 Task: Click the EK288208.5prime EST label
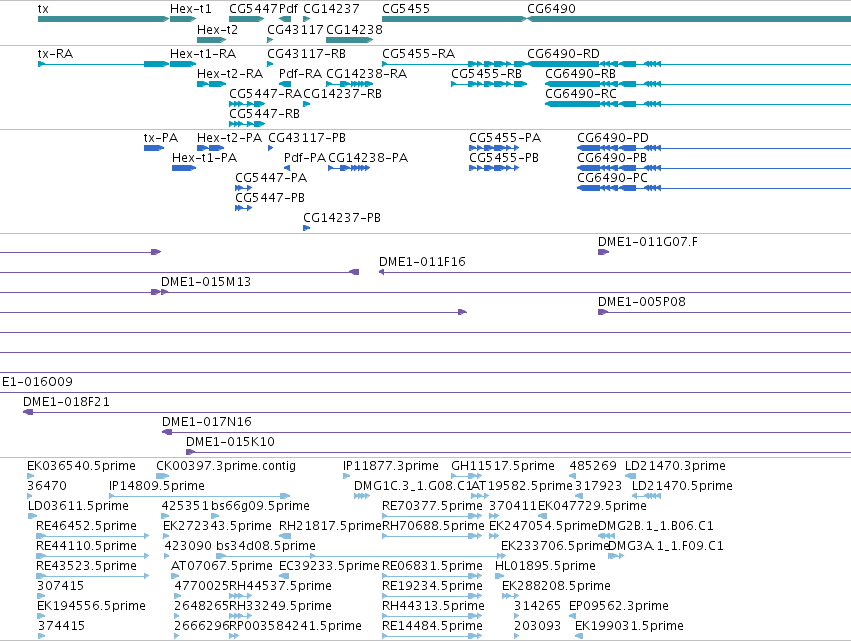pyautogui.click(x=556, y=586)
